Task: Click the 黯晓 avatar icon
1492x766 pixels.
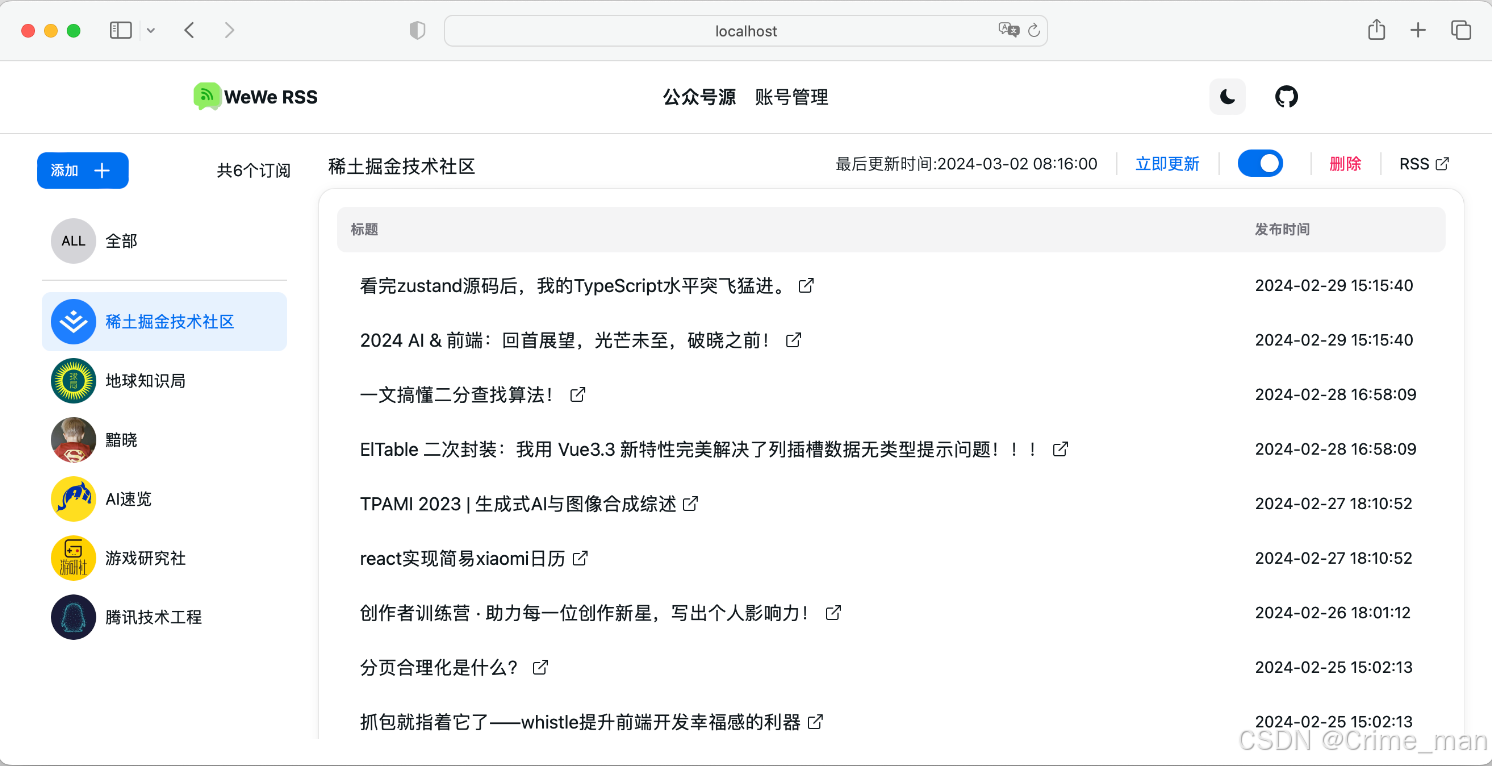Action: 73,440
